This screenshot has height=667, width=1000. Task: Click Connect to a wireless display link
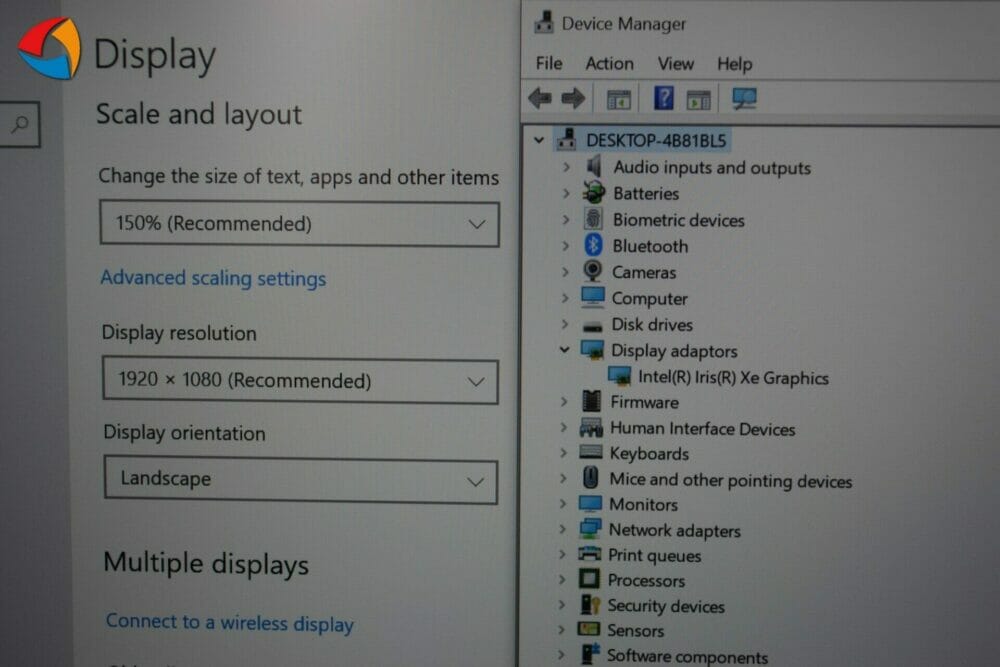pyautogui.click(x=230, y=622)
